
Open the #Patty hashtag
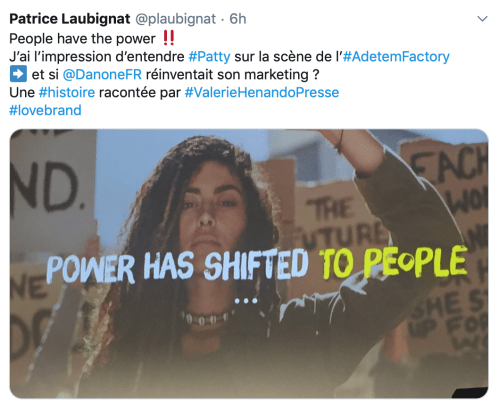point(209,57)
